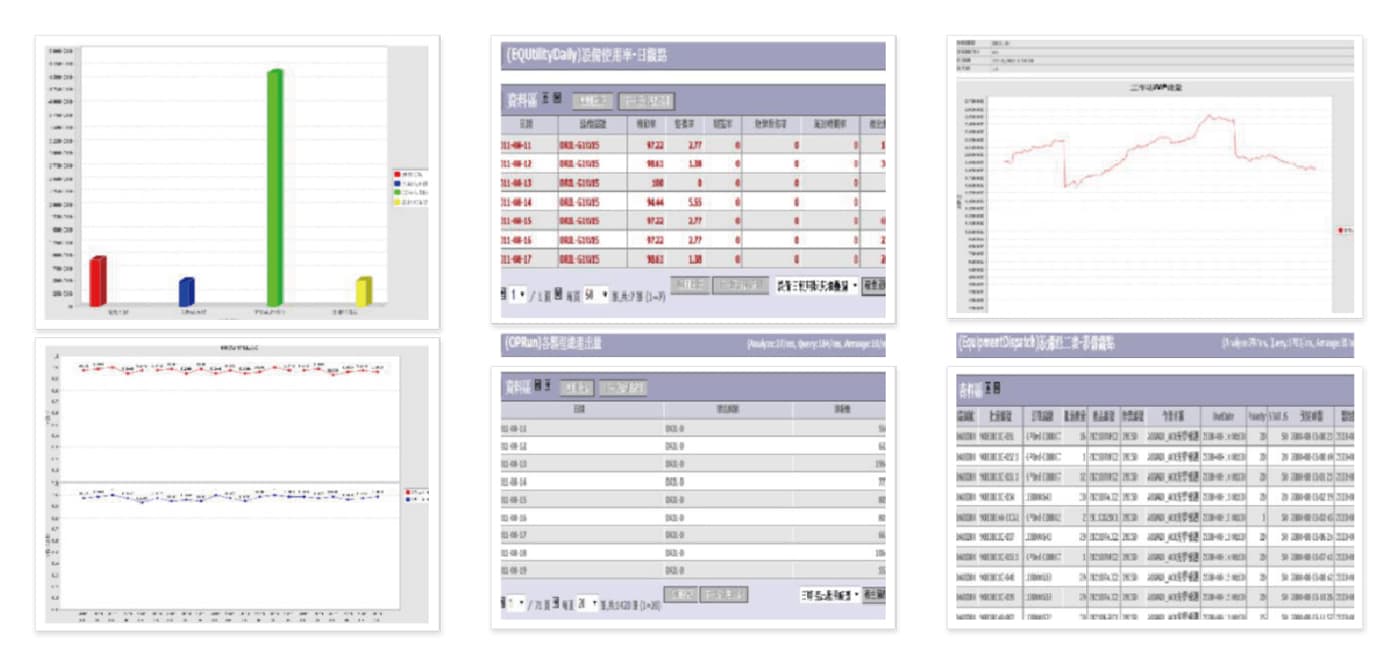Click the yellow bar in the bar chart
The width and height of the screenshot is (1399, 665).
pyautogui.click(x=364, y=291)
